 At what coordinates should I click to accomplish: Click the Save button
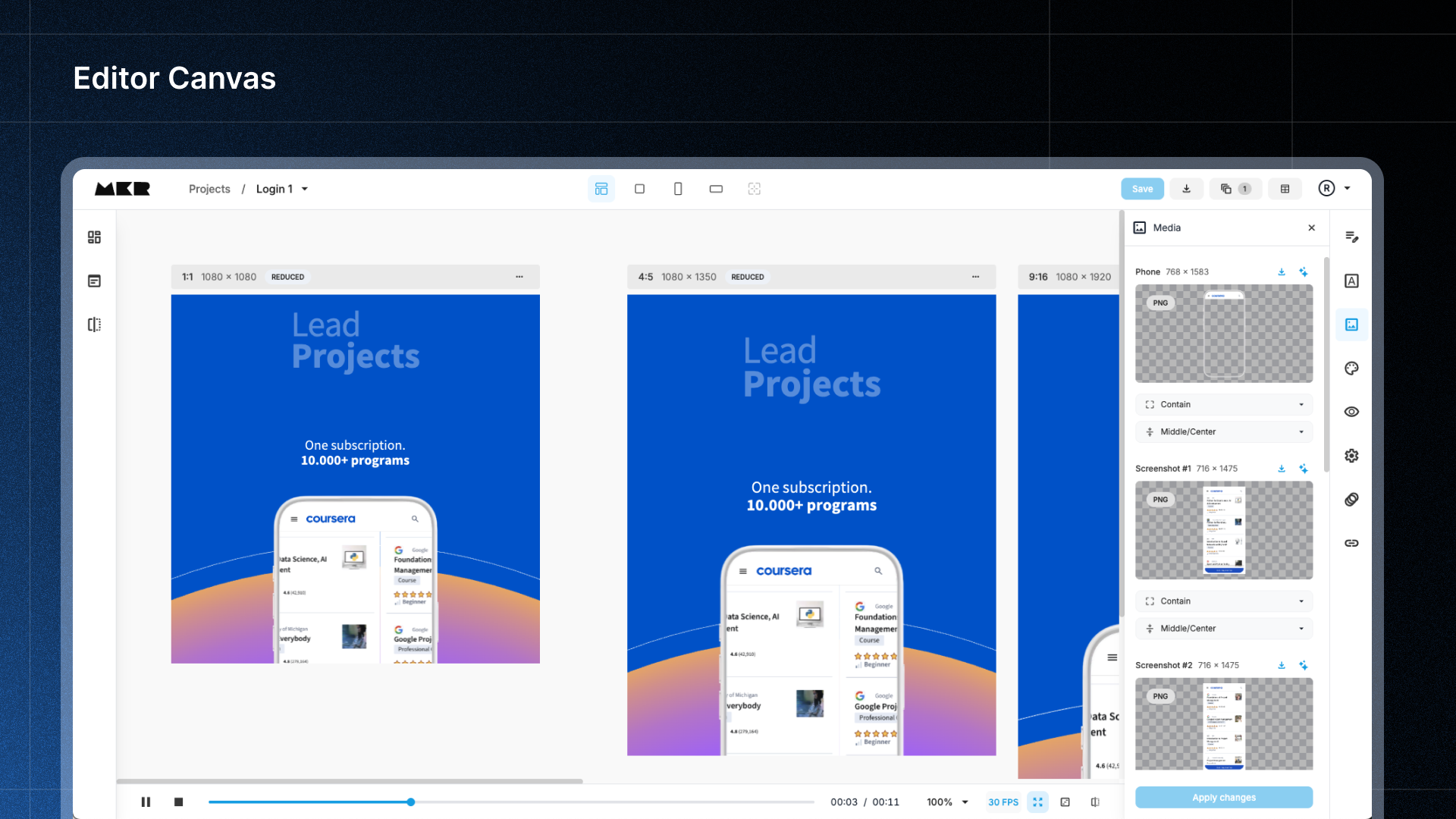point(1142,189)
